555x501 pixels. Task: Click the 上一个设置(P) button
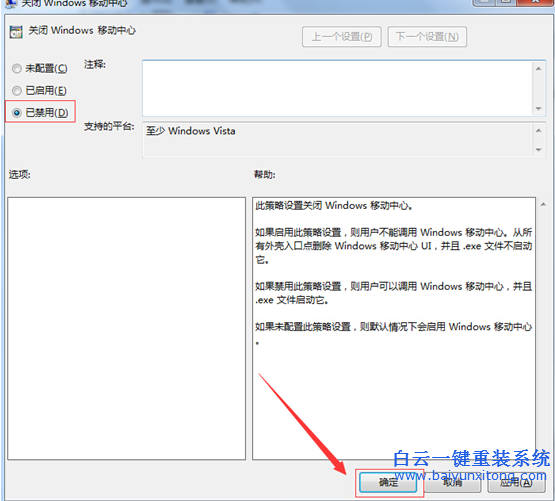[342, 36]
